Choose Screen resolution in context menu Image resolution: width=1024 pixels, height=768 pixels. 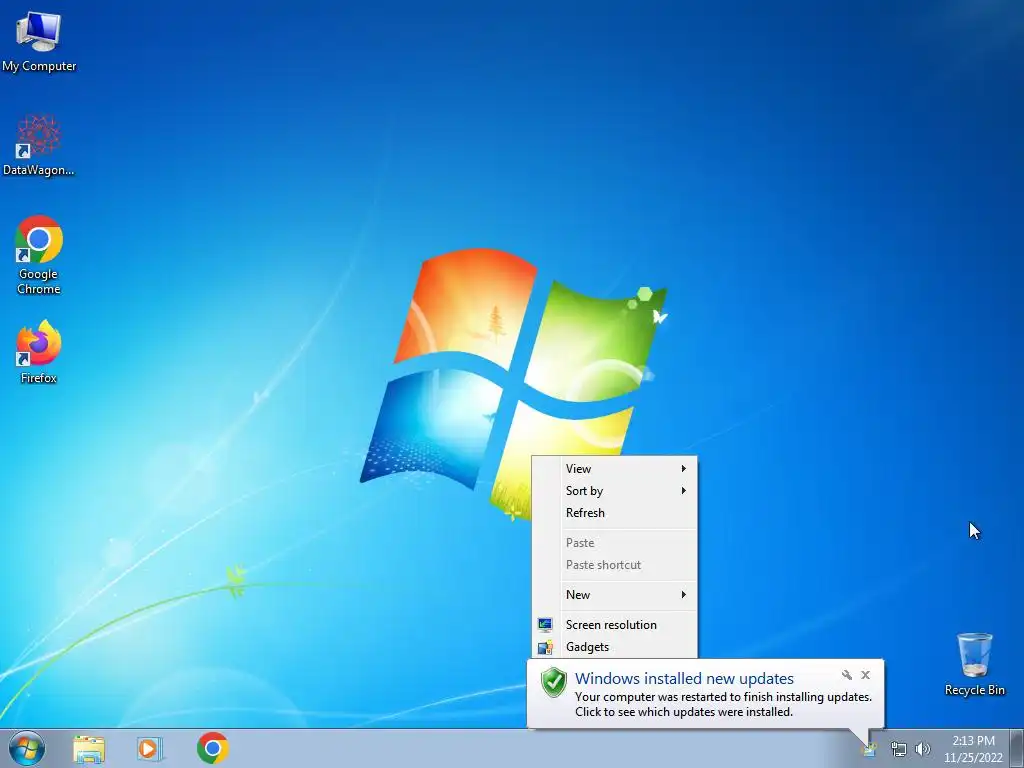point(615,625)
